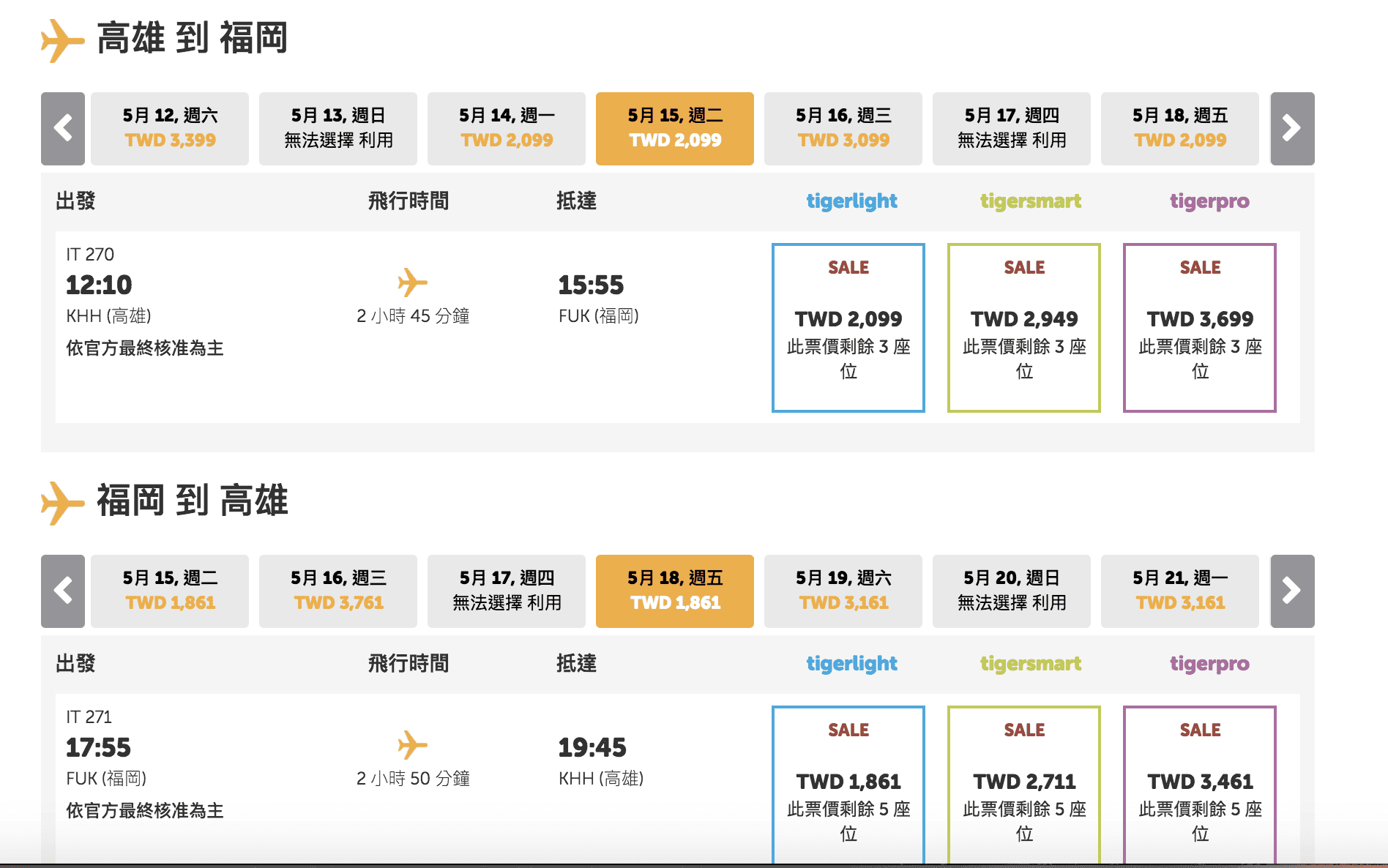
Task: Click the airplane icon beside 高雄 到 福岡 heading
Action: point(62,40)
